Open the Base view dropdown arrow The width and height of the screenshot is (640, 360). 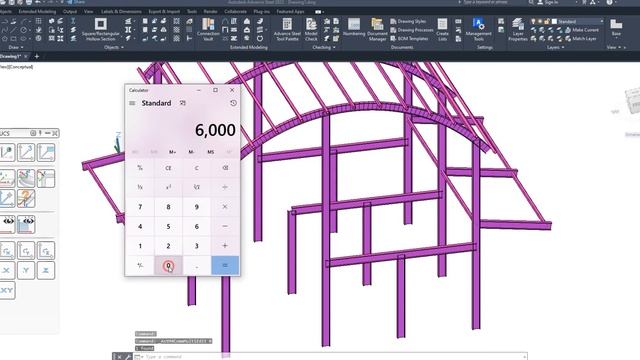(x=616, y=38)
